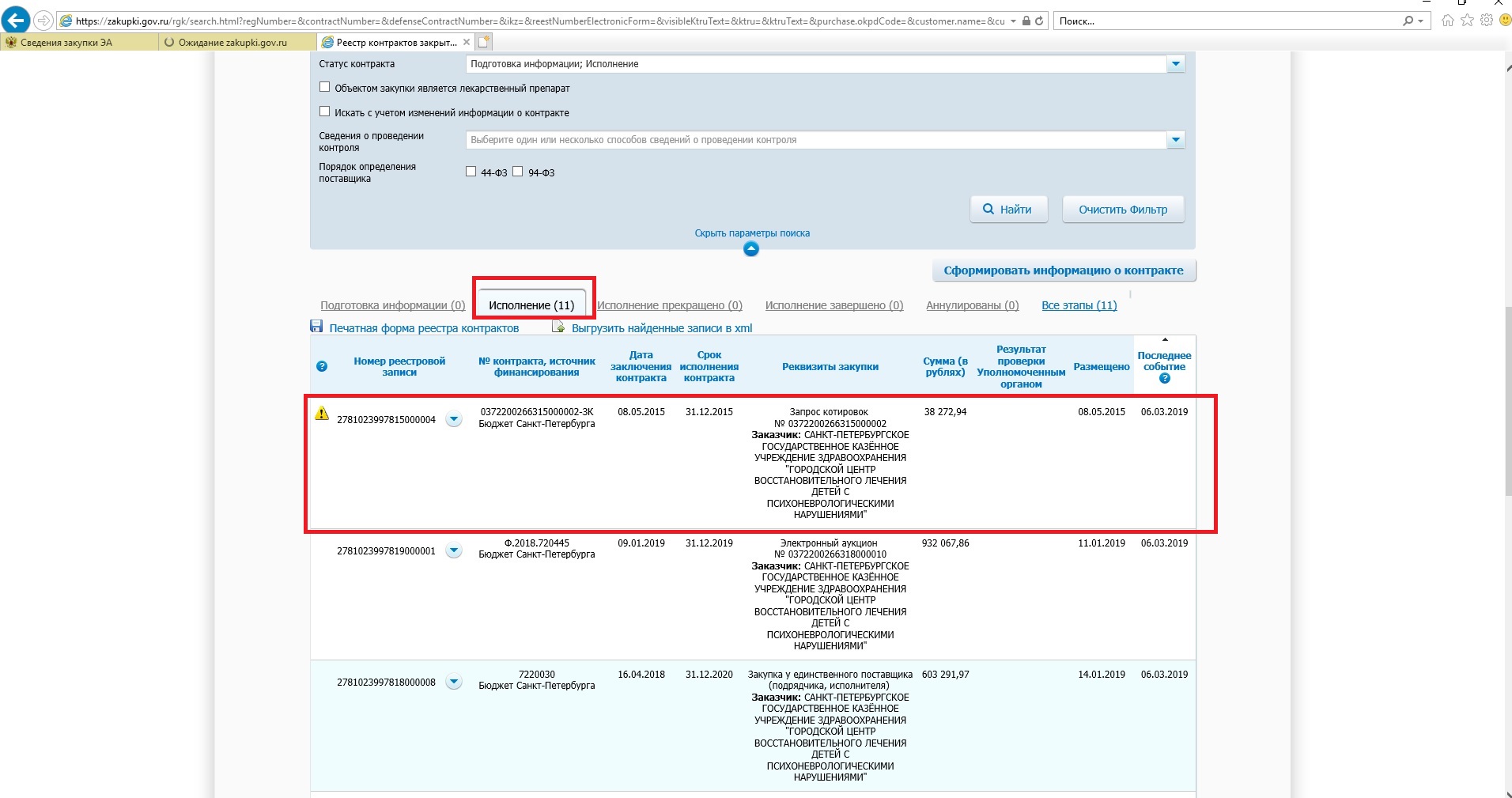The height and width of the screenshot is (798, 1512).
Task: Open favorites star icon
Action: pos(1467,21)
